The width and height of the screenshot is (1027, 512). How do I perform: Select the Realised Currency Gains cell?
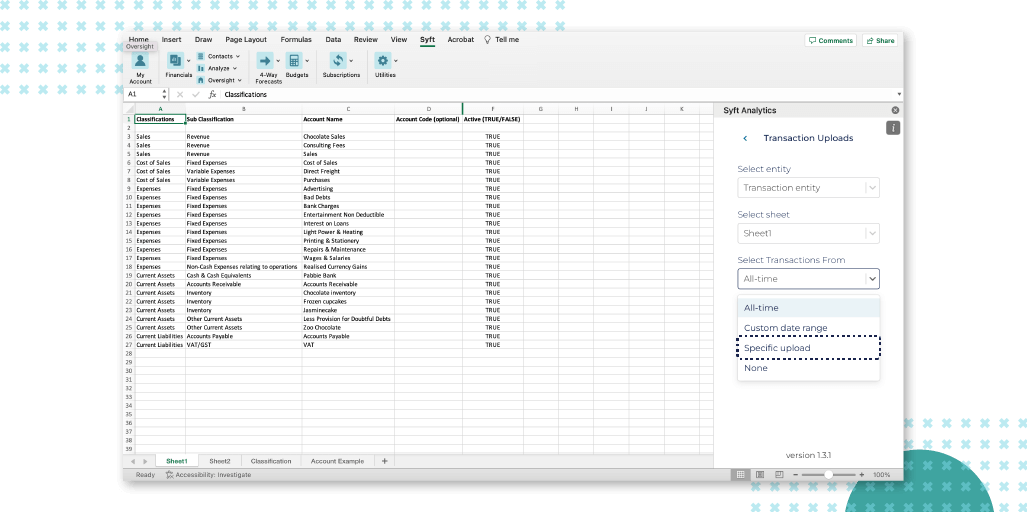348,266
